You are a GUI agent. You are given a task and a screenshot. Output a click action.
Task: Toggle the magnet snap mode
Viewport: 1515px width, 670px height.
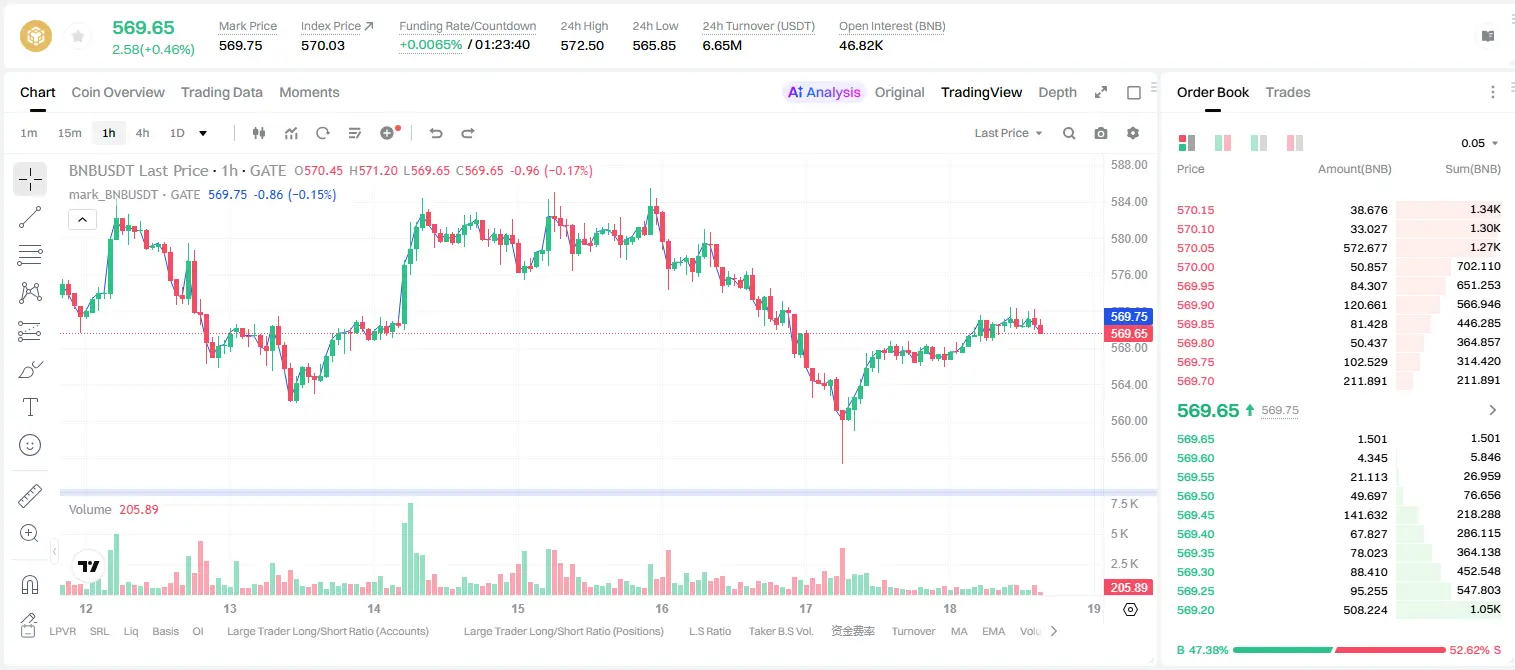(x=30, y=584)
